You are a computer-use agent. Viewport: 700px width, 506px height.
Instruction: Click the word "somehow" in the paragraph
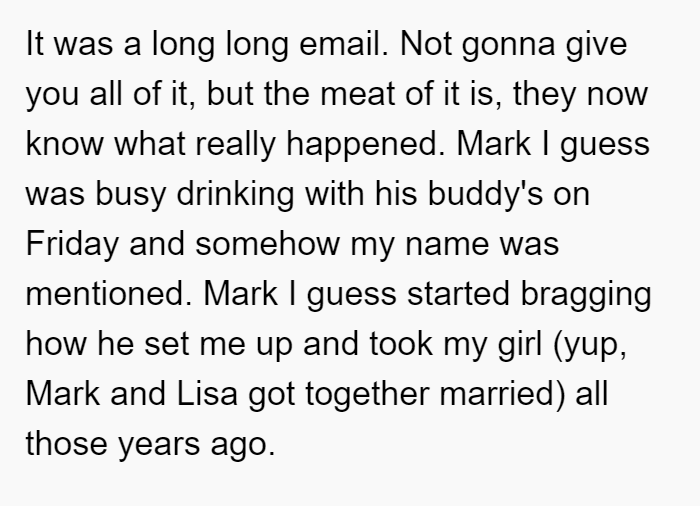point(267,244)
